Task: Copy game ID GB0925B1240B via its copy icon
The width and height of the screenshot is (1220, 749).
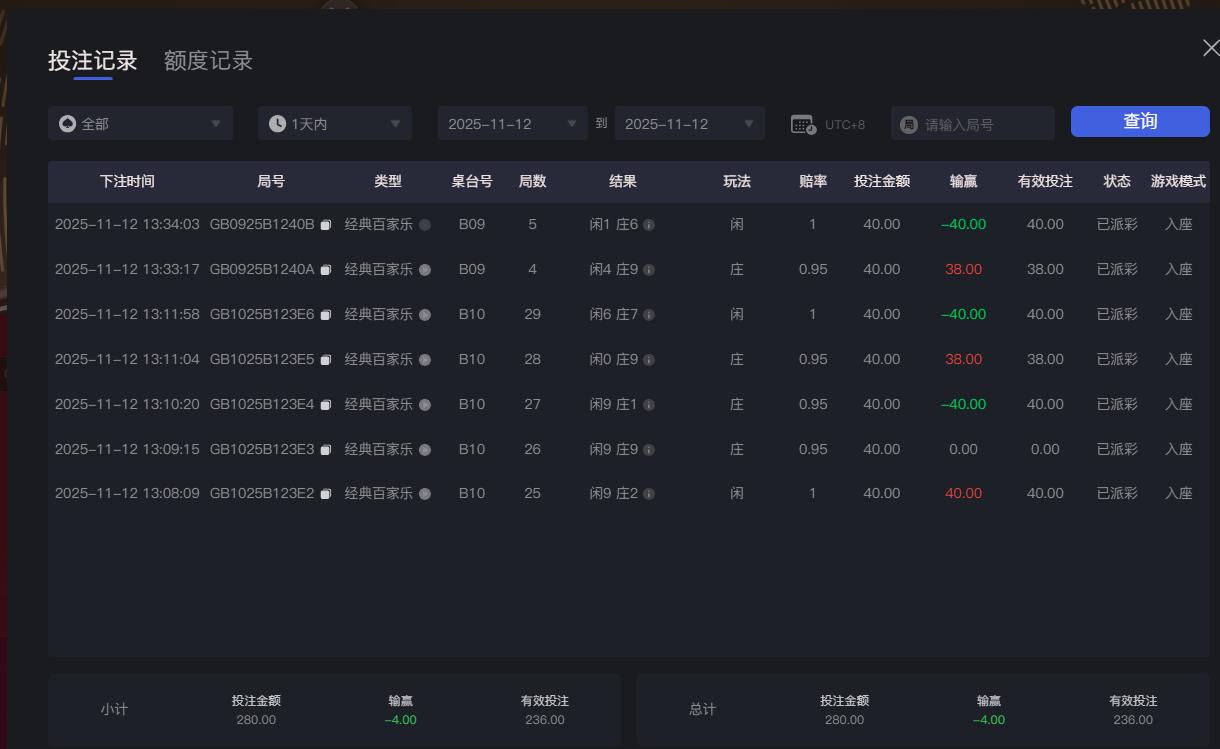Action: point(325,224)
